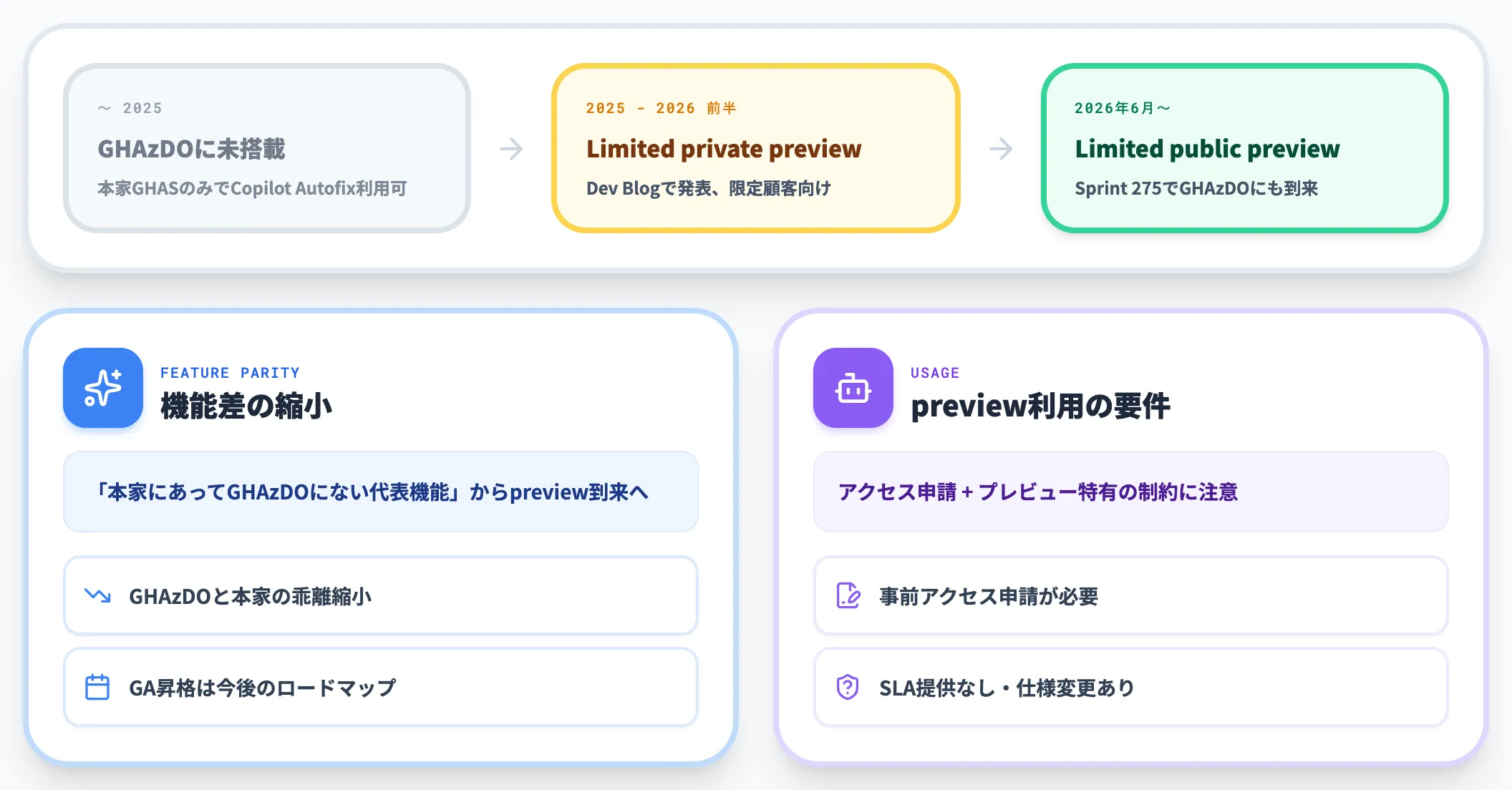Click the purple robot Usage icon
The height and width of the screenshot is (790, 1512).
coord(853,388)
